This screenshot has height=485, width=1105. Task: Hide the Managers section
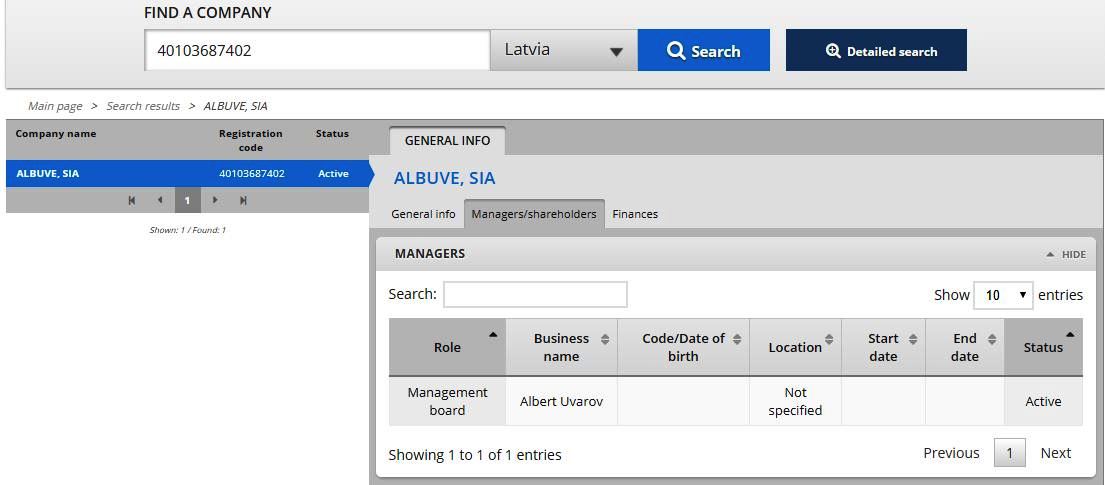point(1066,254)
